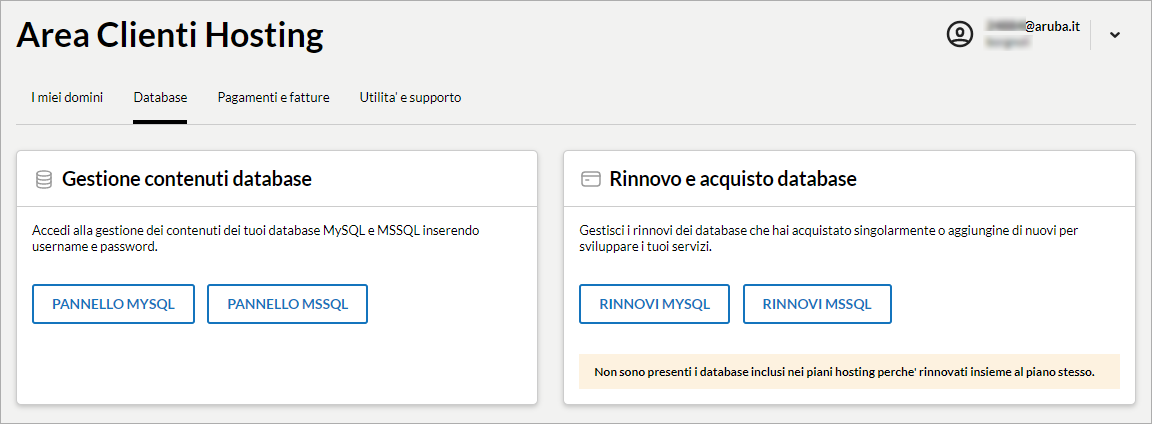Click the beige notice about included databases

pyautogui.click(x=849, y=372)
